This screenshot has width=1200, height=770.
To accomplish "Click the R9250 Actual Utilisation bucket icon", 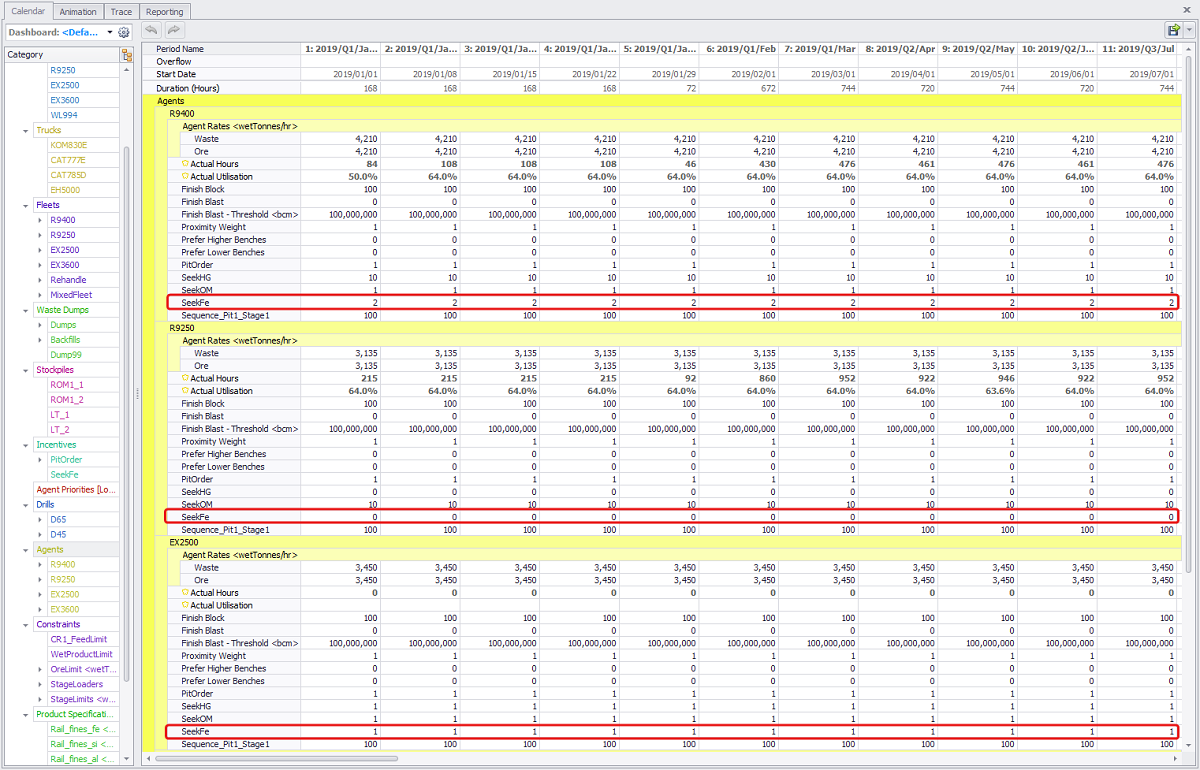I will point(185,391).
